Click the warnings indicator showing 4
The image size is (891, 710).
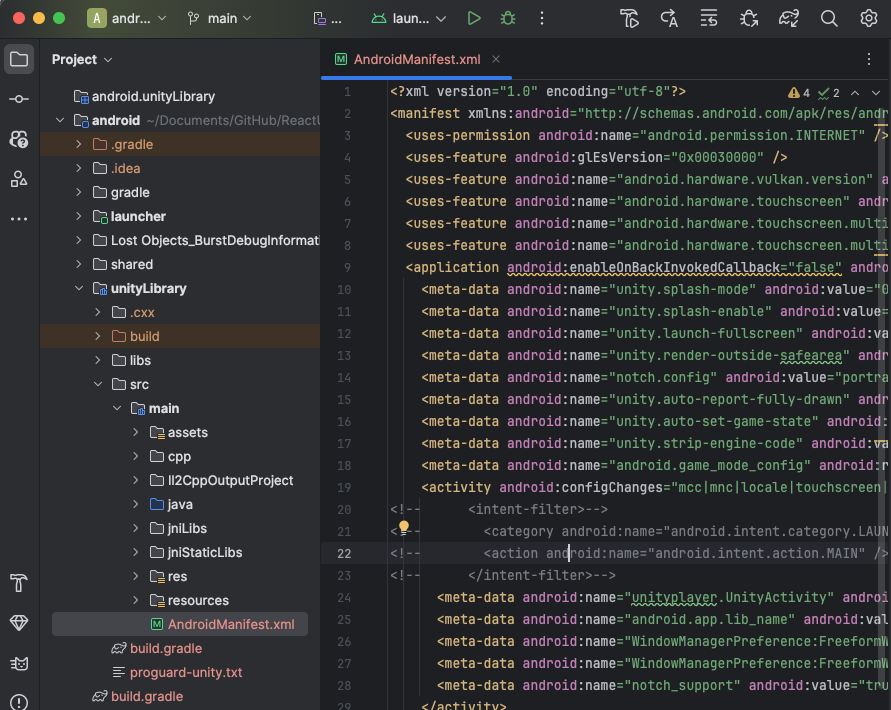(798, 93)
